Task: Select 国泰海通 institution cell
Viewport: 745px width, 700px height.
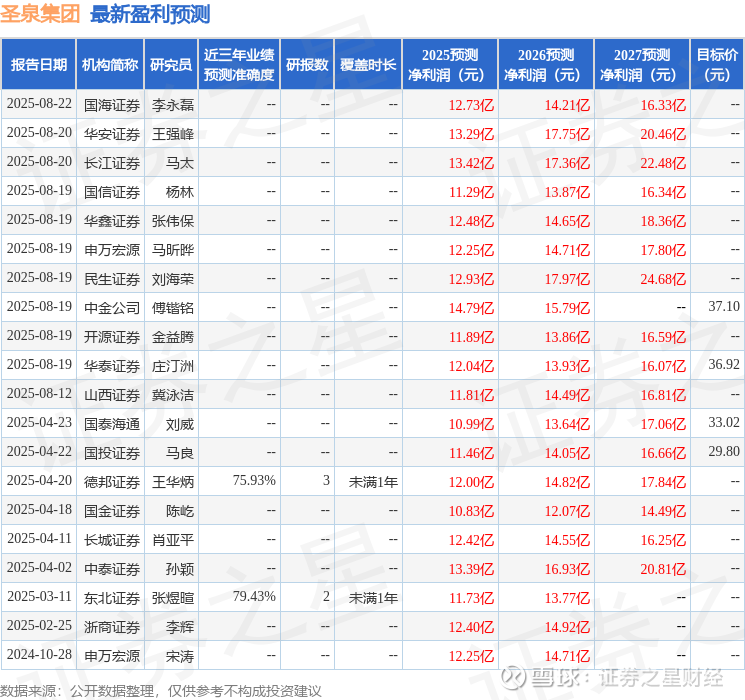Action: pyautogui.click(x=112, y=424)
